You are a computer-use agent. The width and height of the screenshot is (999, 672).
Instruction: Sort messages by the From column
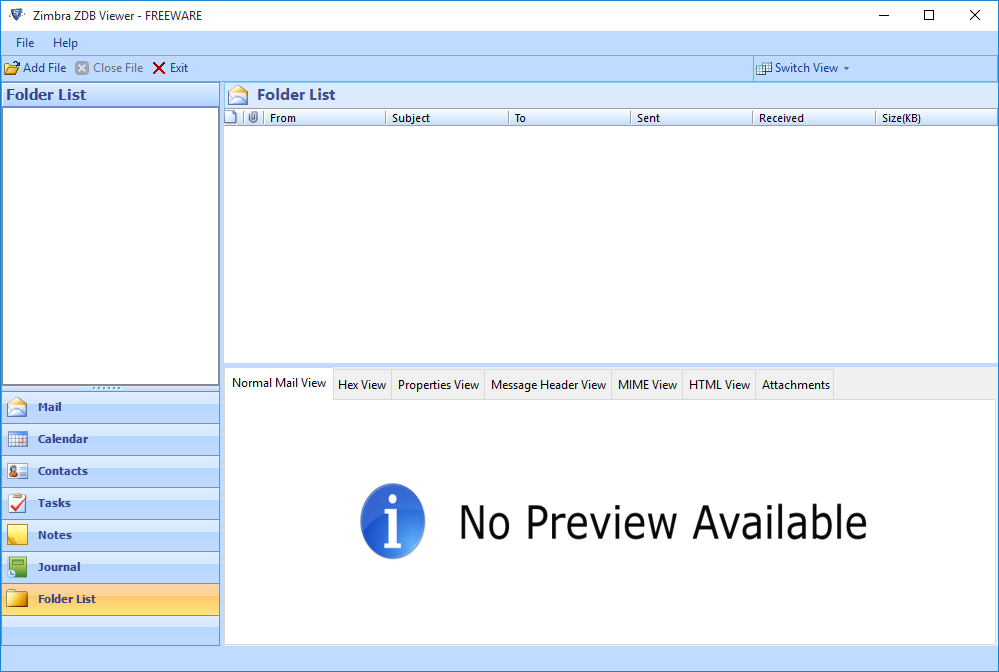coord(323,118)
